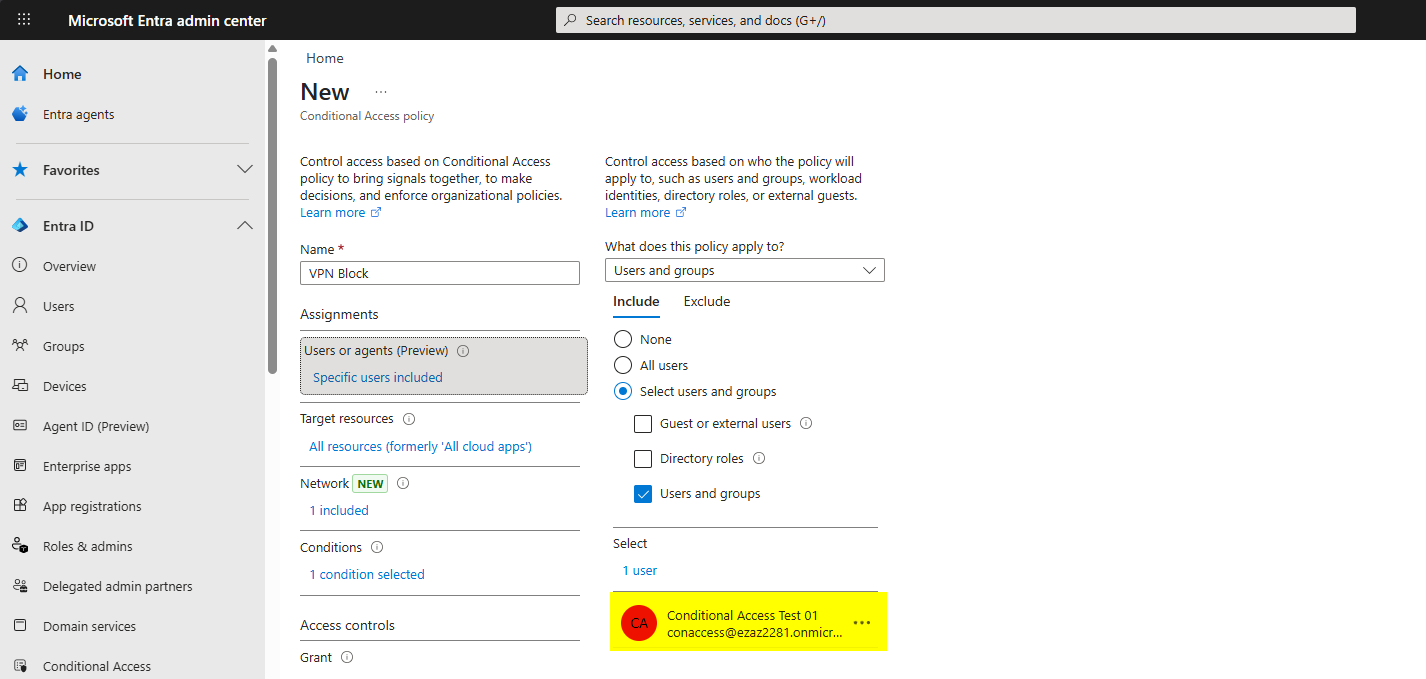Click the Microsoft Entra admin center title
The image size is (1426, 679).
coord(167,20)
